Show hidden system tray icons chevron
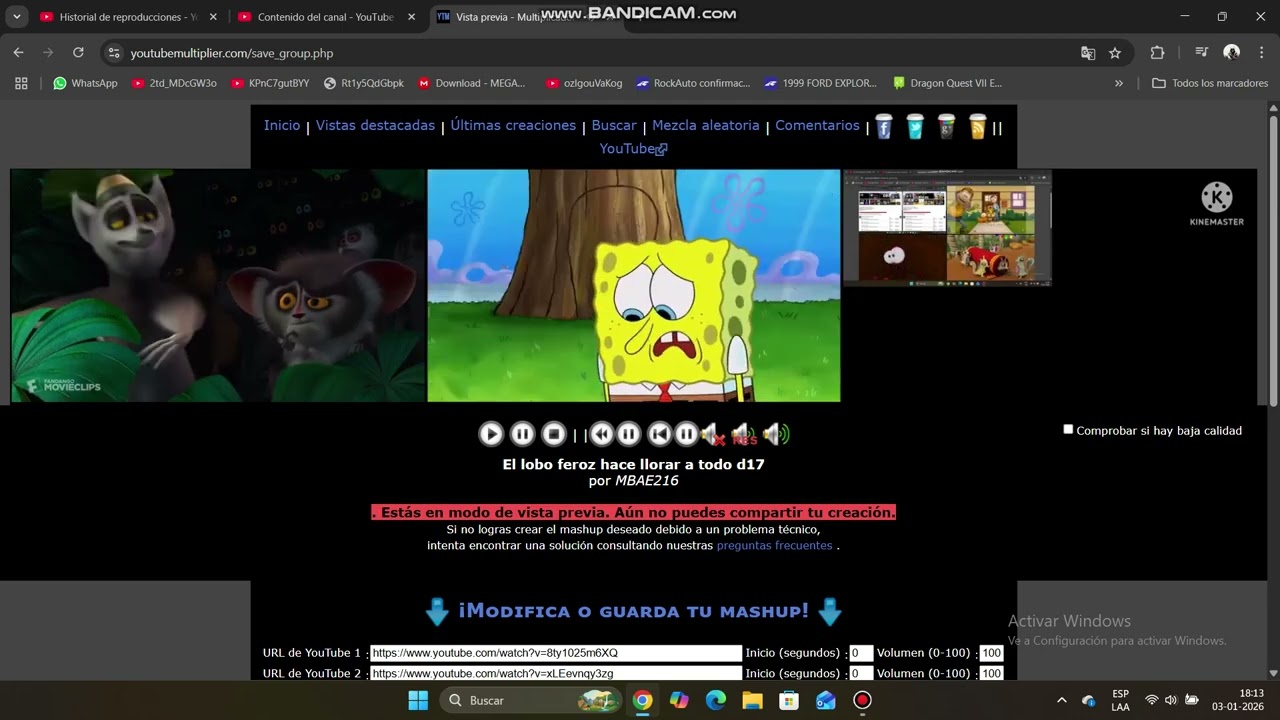Viewport: 1280px width, 720px height. [1061, 700]
